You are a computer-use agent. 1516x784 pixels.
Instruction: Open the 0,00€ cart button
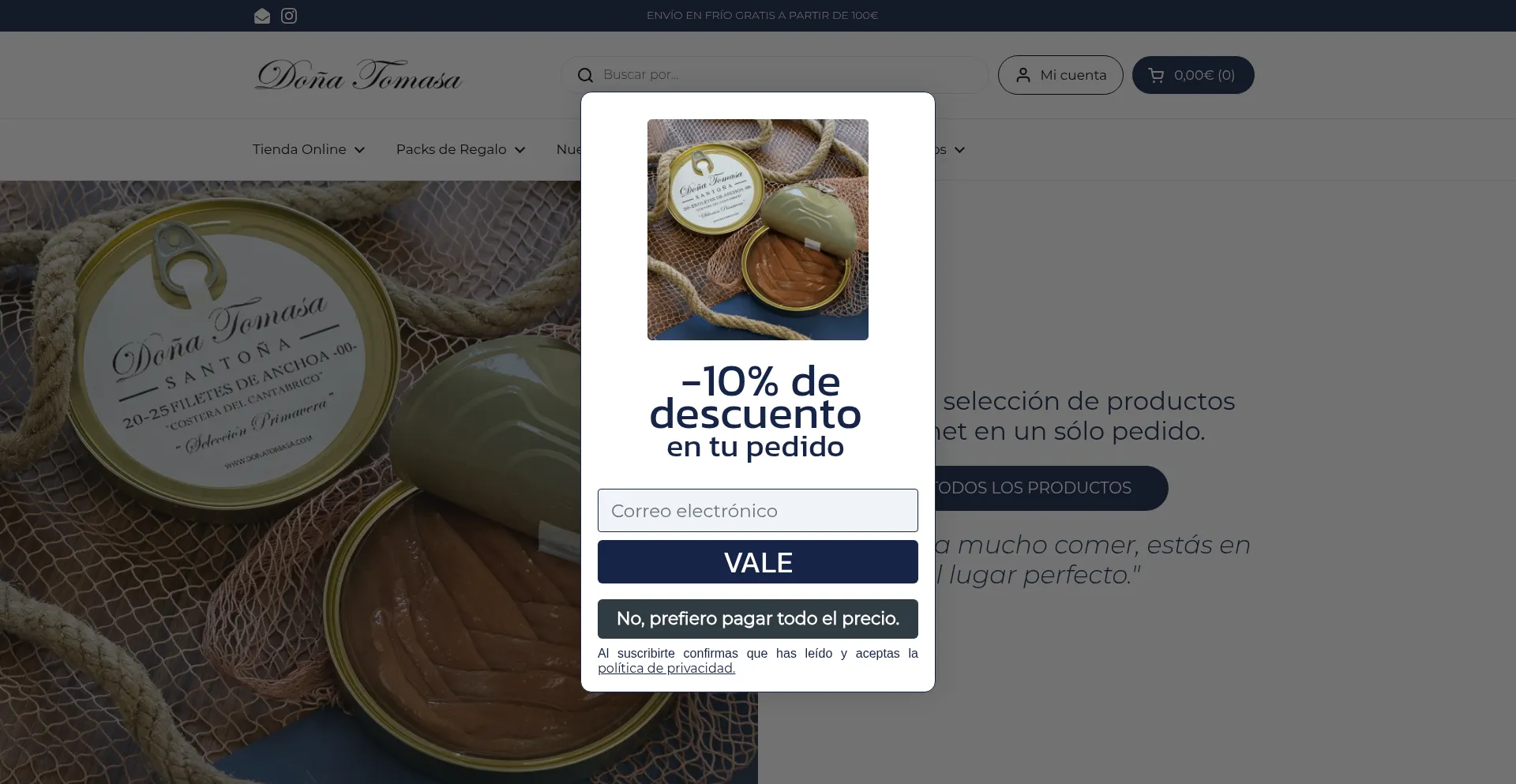click(1193, 75)
